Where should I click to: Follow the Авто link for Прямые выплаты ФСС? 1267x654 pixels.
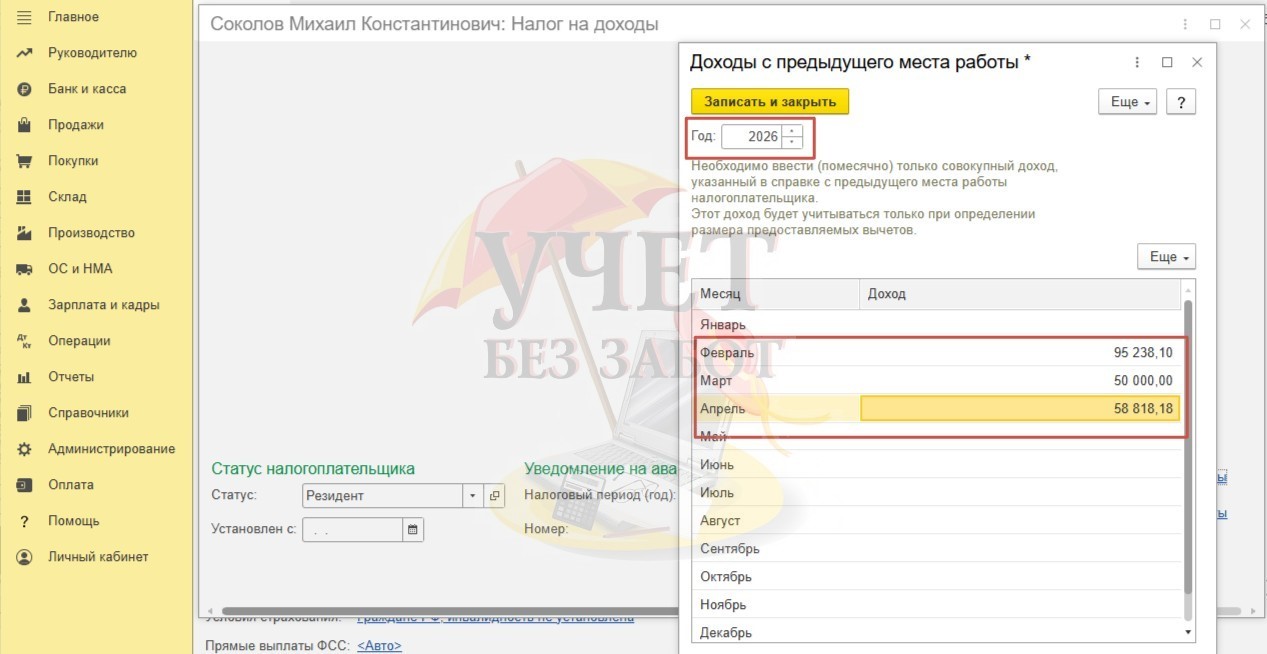point(379,646)
